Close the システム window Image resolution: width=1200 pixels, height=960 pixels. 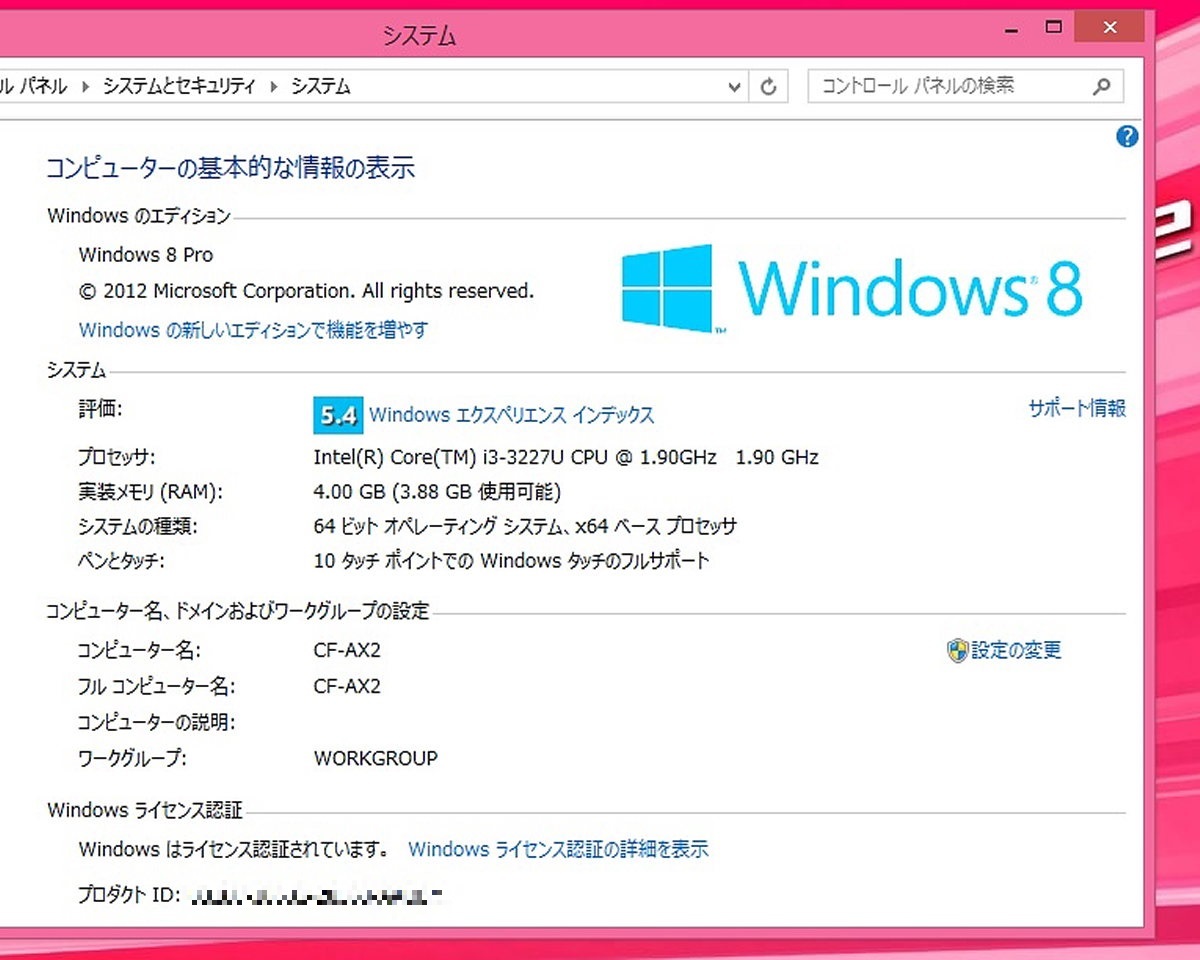1110,27
